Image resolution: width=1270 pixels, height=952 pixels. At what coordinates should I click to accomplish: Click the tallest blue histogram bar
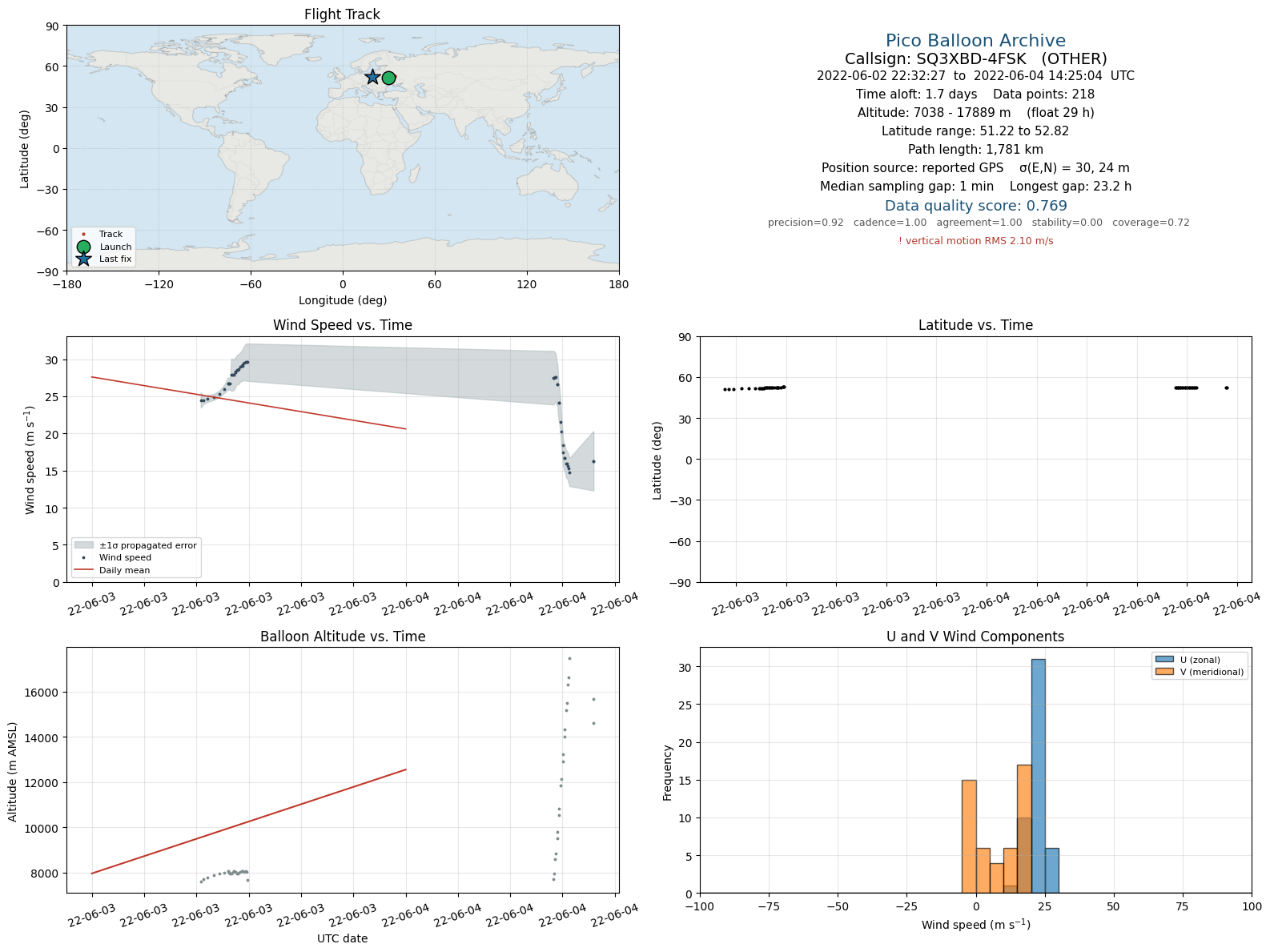click(1038, 776)
